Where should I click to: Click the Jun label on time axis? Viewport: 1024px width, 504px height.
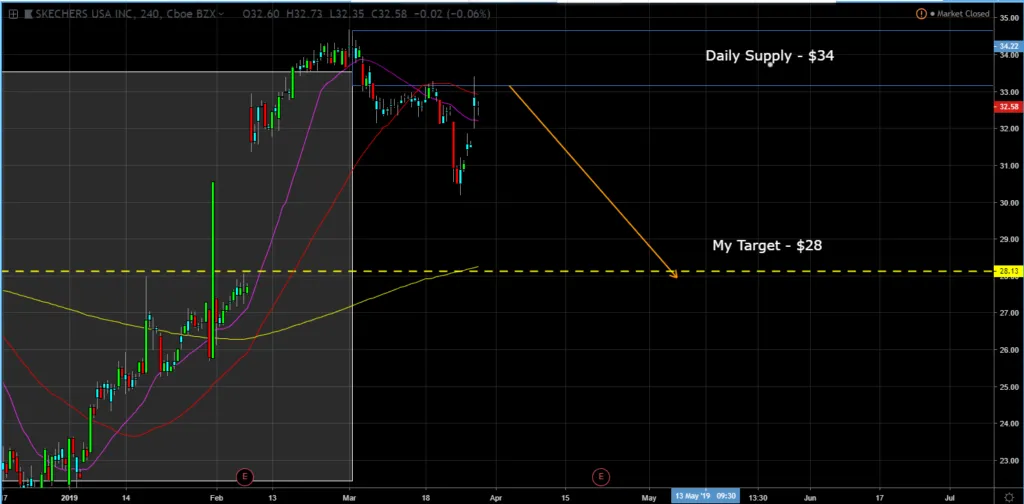810,496
